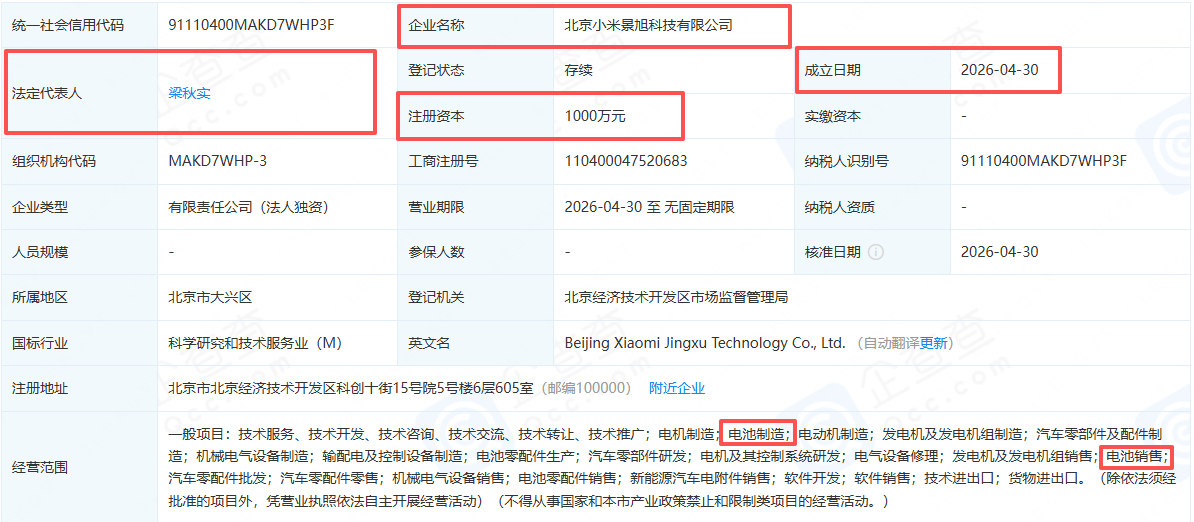The width and height of the screenshot is (1194, 522).
Task: Click the 更新 link beside English name
Action: (933, 343)
